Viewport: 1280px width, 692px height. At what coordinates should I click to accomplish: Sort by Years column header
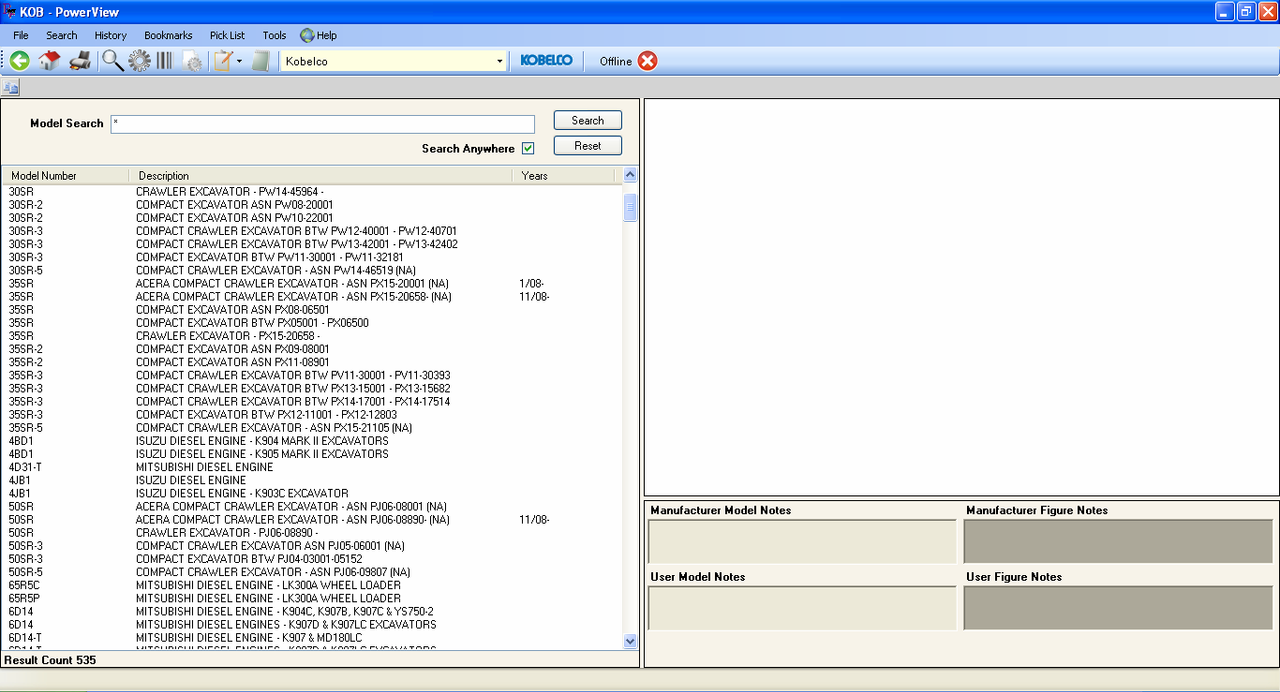point(564,175)
